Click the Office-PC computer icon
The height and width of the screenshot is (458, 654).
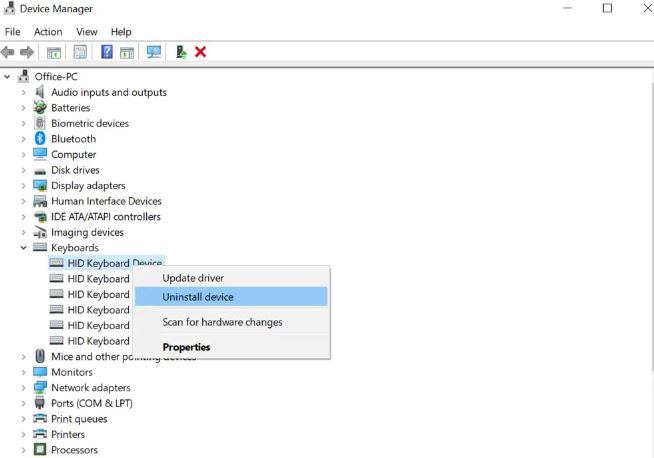[23, 76]
